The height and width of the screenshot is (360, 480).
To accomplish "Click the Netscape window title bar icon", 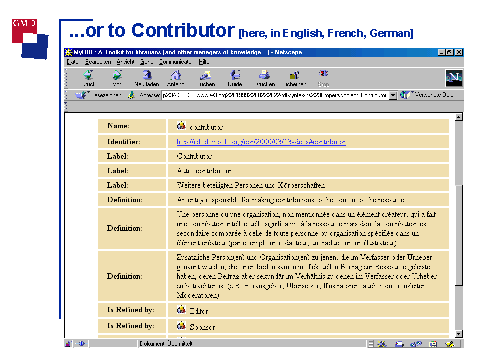I will [69, 52].
